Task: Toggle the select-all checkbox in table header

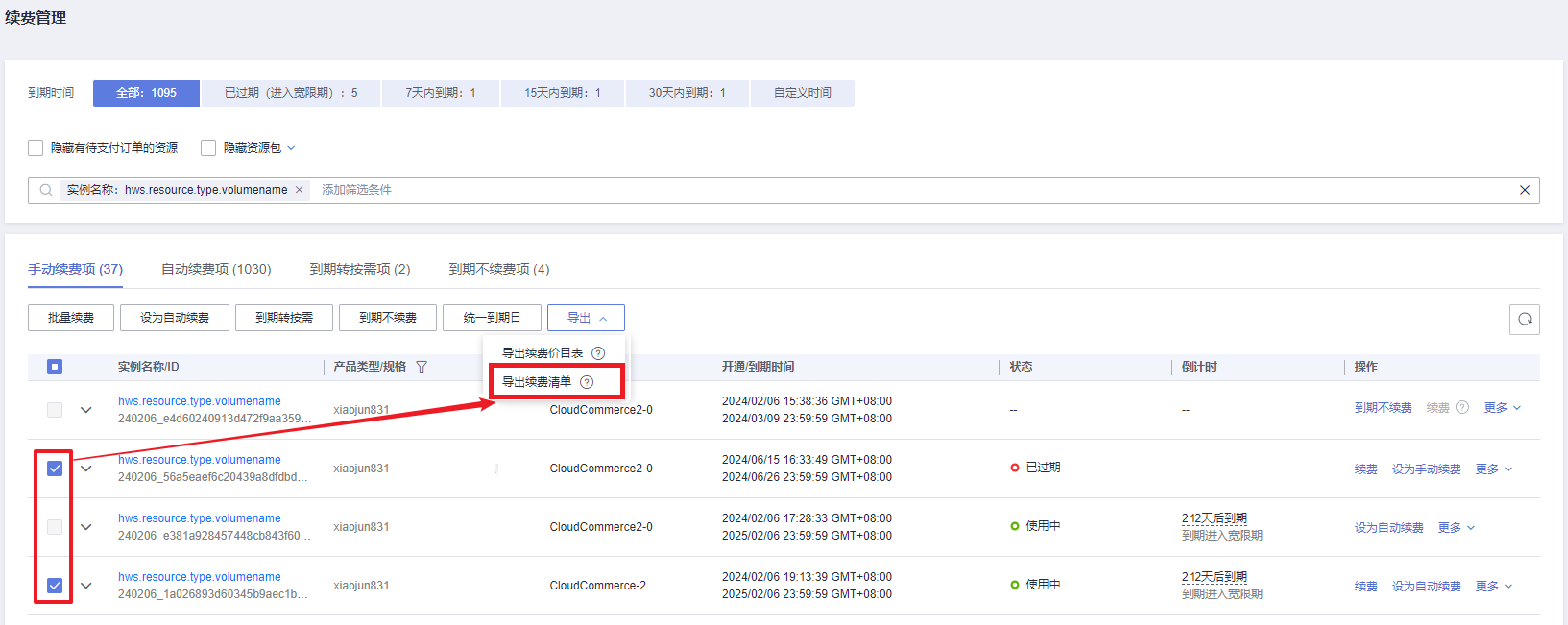Action: click(55, 367)
